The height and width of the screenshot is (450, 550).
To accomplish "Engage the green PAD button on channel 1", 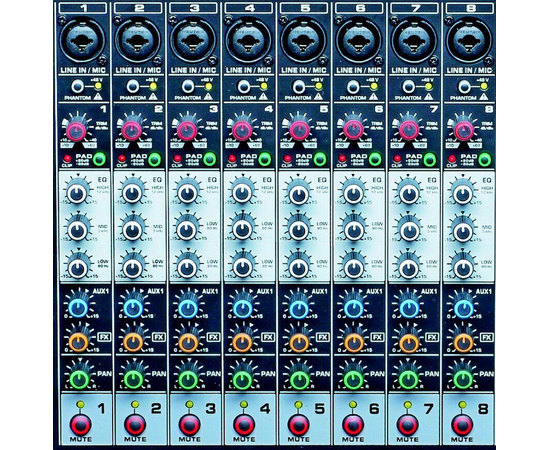I will click(x=99, y=159).
